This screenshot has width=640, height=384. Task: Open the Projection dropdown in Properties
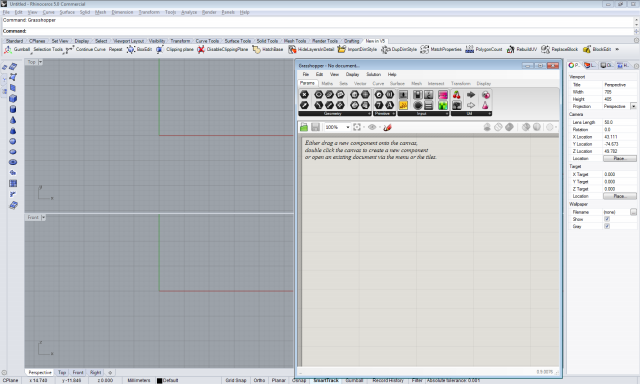(633, 106)
